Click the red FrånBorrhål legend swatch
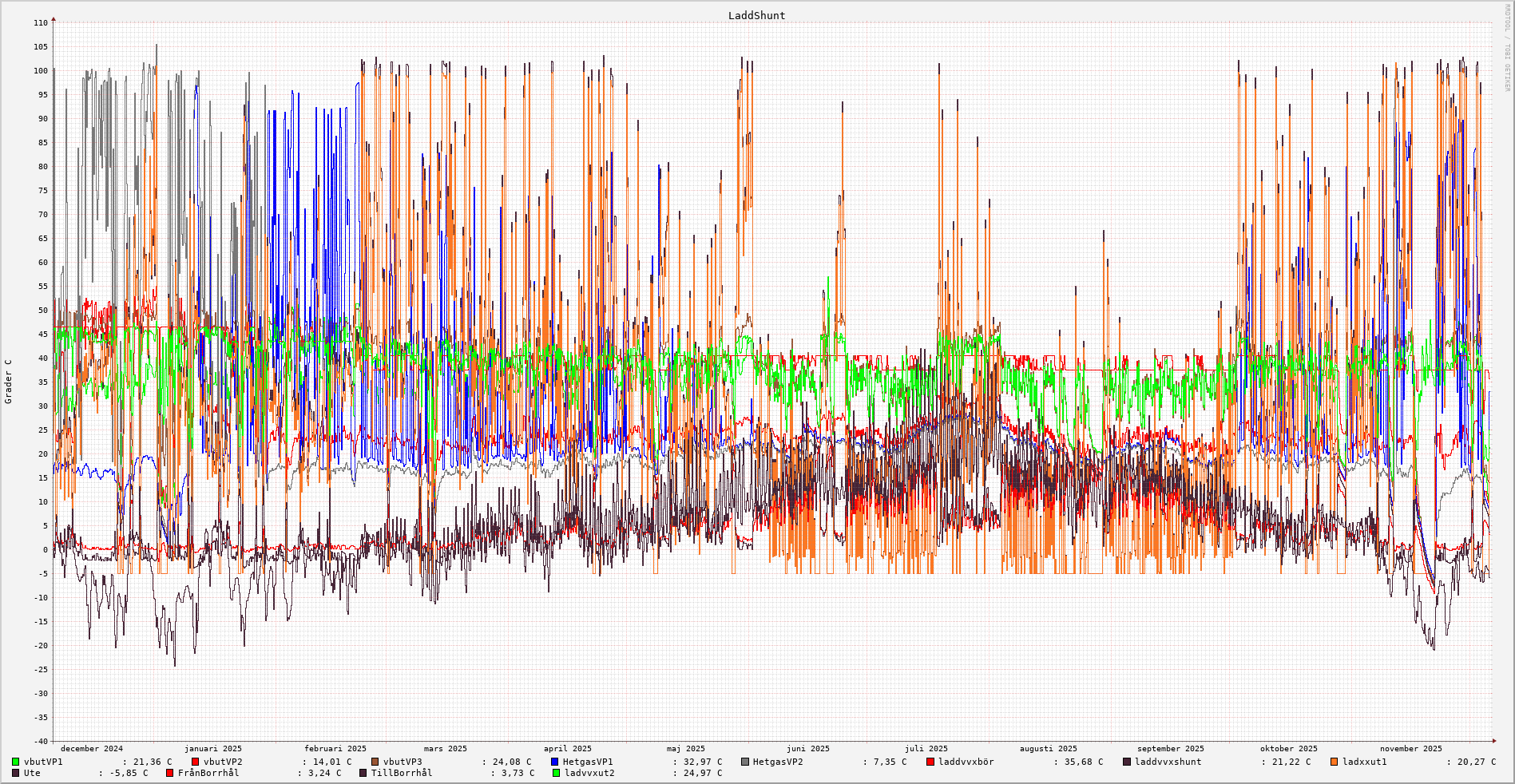1515x784 pixels. (170, 773)
